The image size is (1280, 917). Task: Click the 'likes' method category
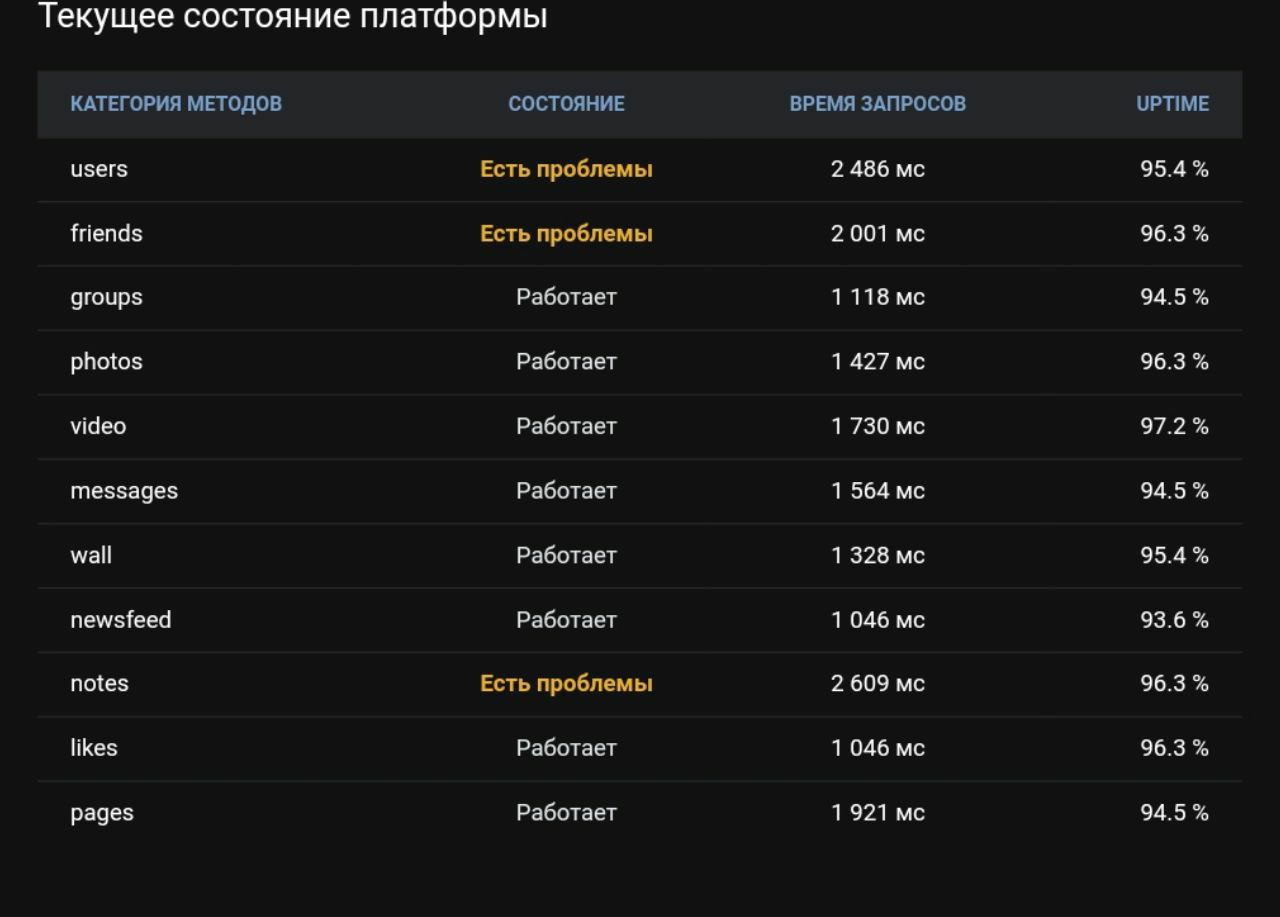click(94, 748)
